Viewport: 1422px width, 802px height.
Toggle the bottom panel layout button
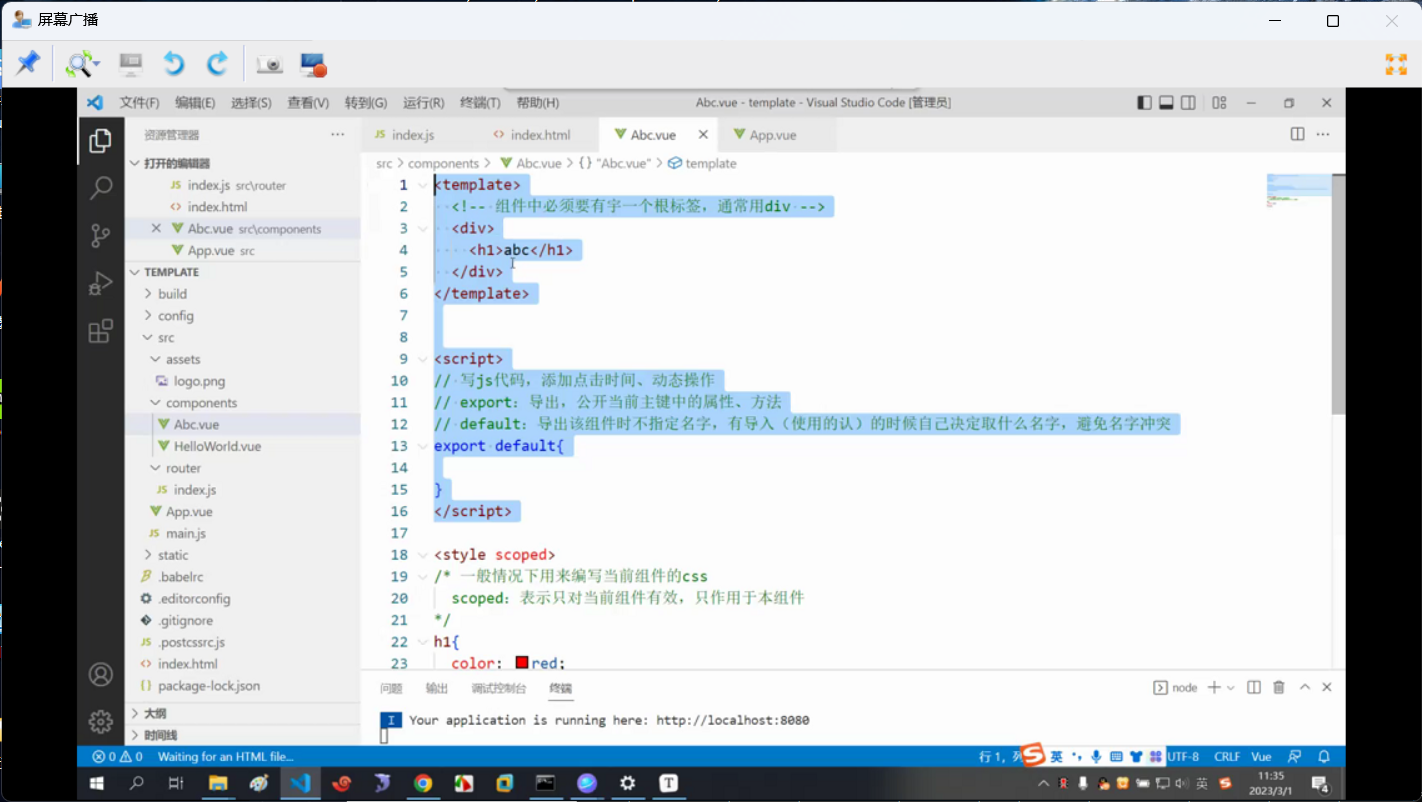1166,103
